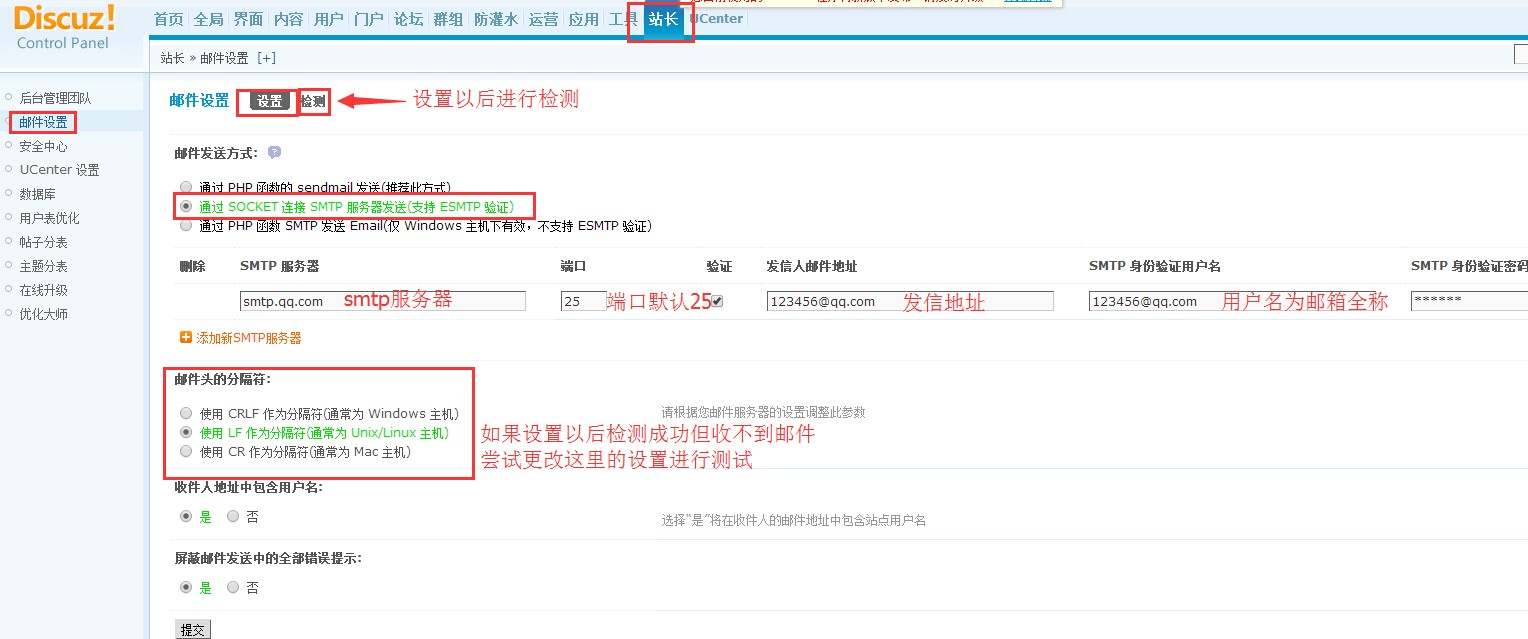Screen dimensions: 1528x639
Task: Select SOCKET SMTP server sending option
Action: [185, 207]
